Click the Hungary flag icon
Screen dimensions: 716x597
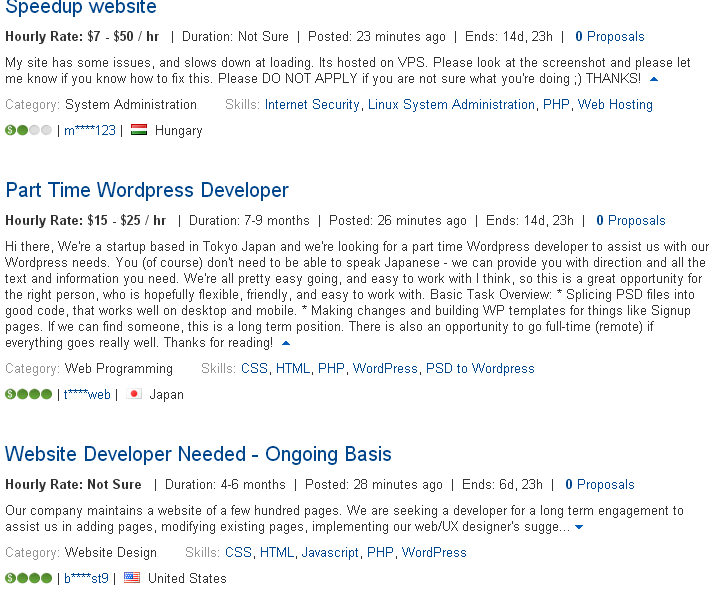pyautogui.click(x=139, y=130)
